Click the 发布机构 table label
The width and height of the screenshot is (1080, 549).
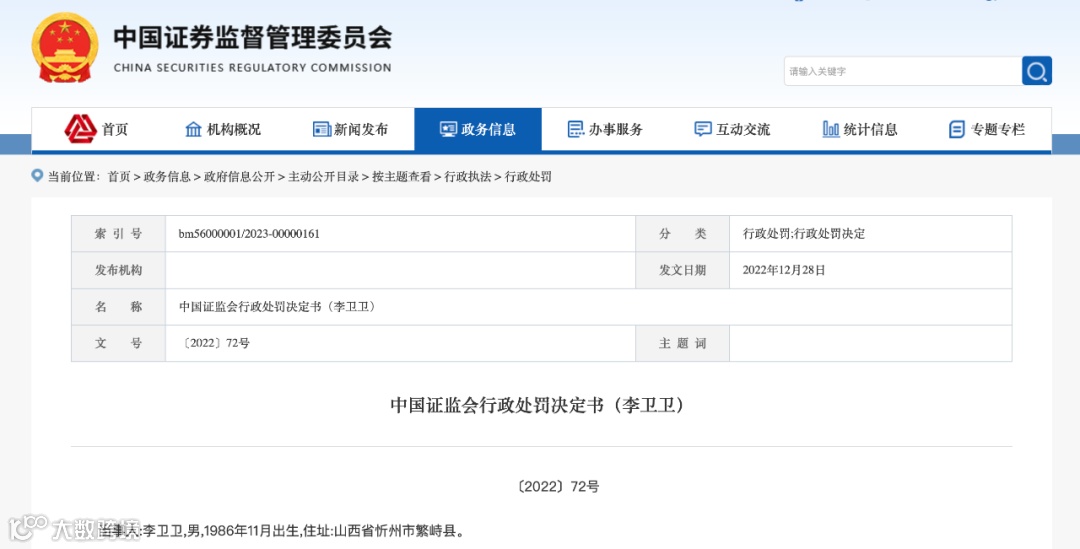pos(118,270)
